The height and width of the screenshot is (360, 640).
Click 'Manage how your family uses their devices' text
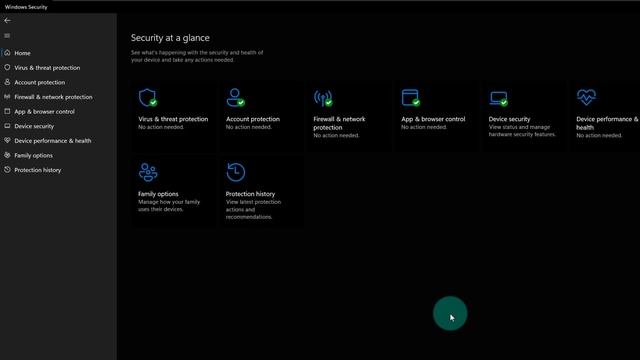(x=169, y=205)
